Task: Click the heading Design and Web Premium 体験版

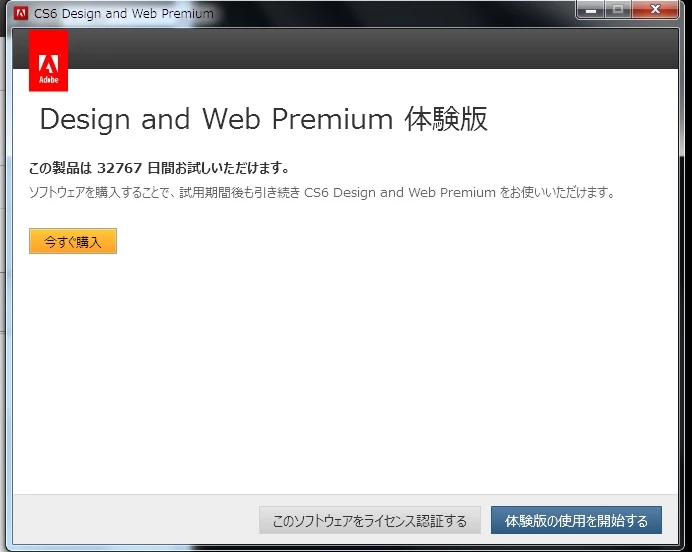Action: pyautogui.click(x=264, y=119)
